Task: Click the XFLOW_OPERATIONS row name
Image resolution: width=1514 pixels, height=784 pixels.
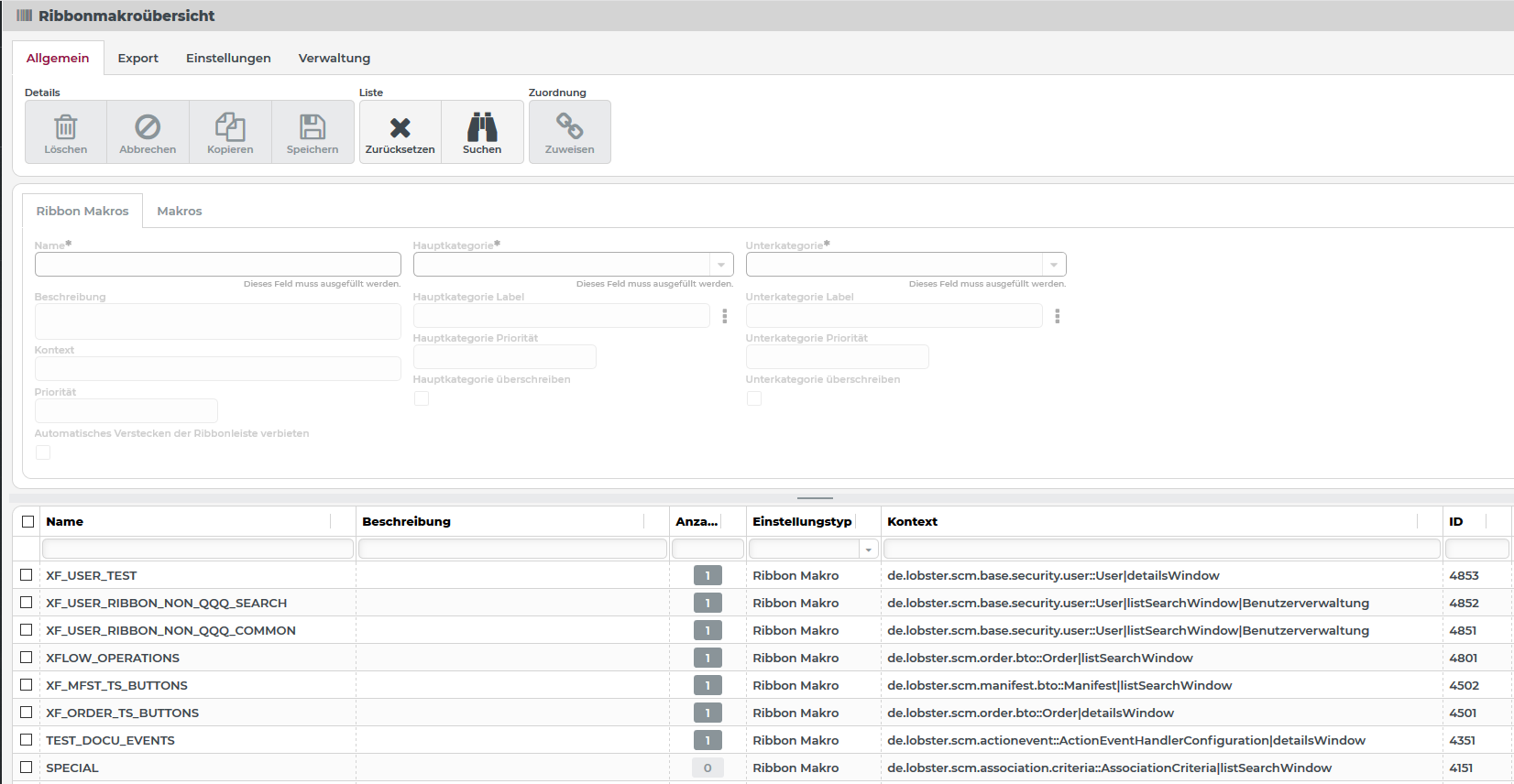Action: pos(113,658)
